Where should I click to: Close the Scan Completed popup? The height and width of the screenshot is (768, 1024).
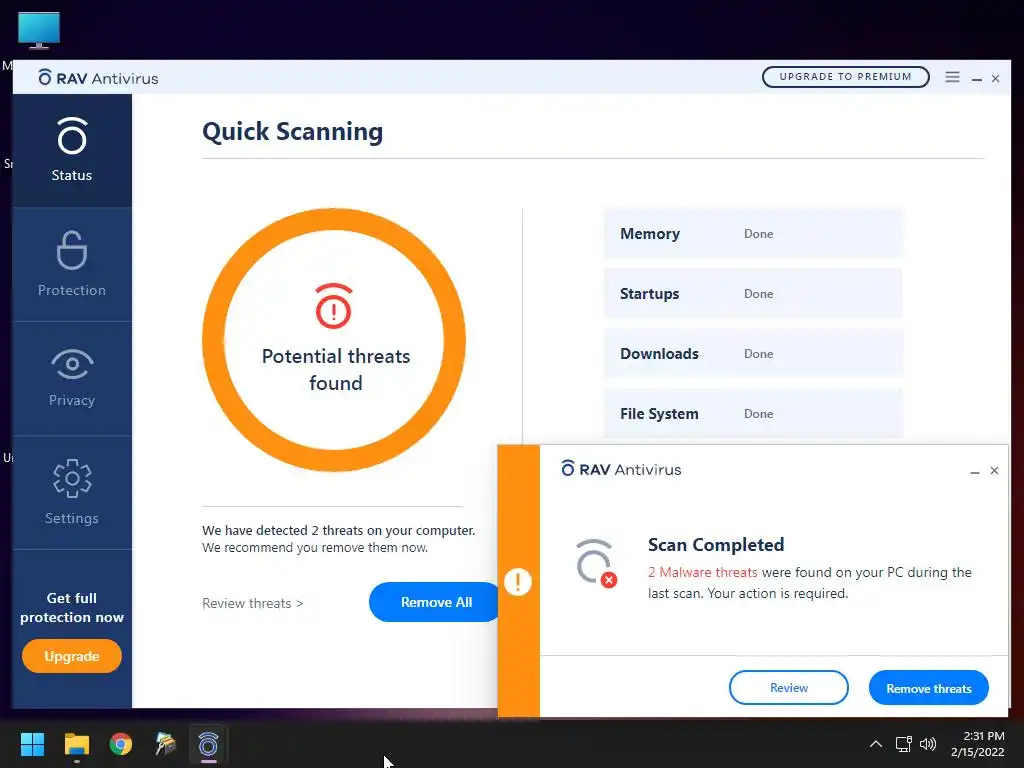click(x=994, y=471)
